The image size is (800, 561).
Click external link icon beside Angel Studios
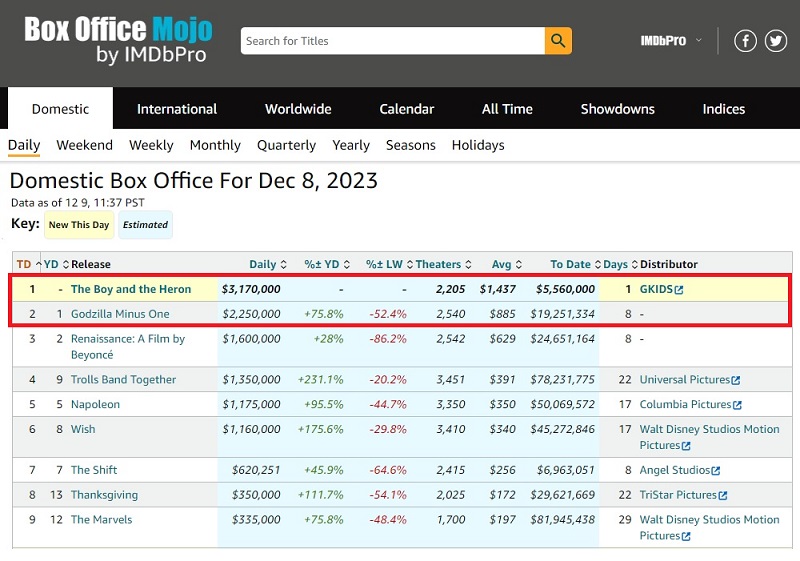715,470
